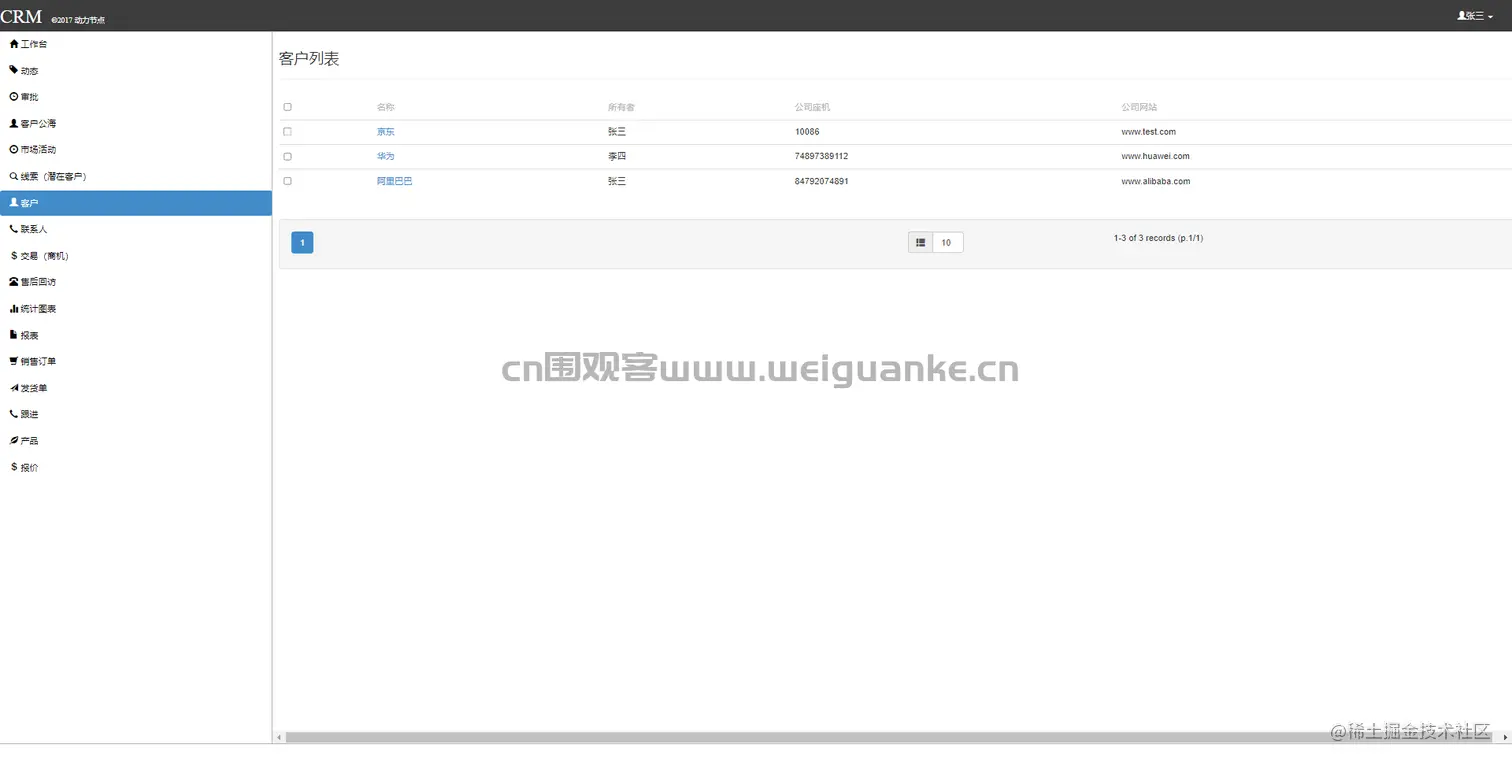Click the website www.alibaba.com
Viewport: 1512px width, 763px height.
tap(1156, 181)
